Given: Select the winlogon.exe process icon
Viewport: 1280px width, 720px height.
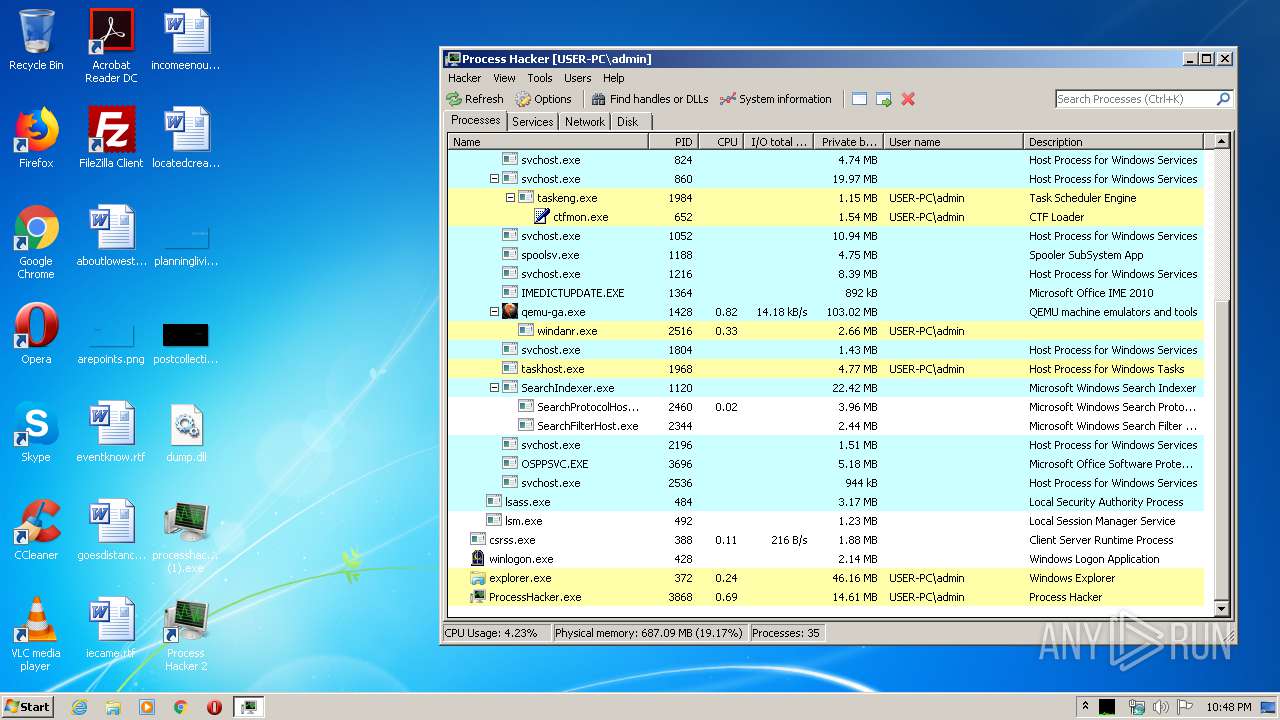Looking at the screenshot, I should (x=478, y=559).
